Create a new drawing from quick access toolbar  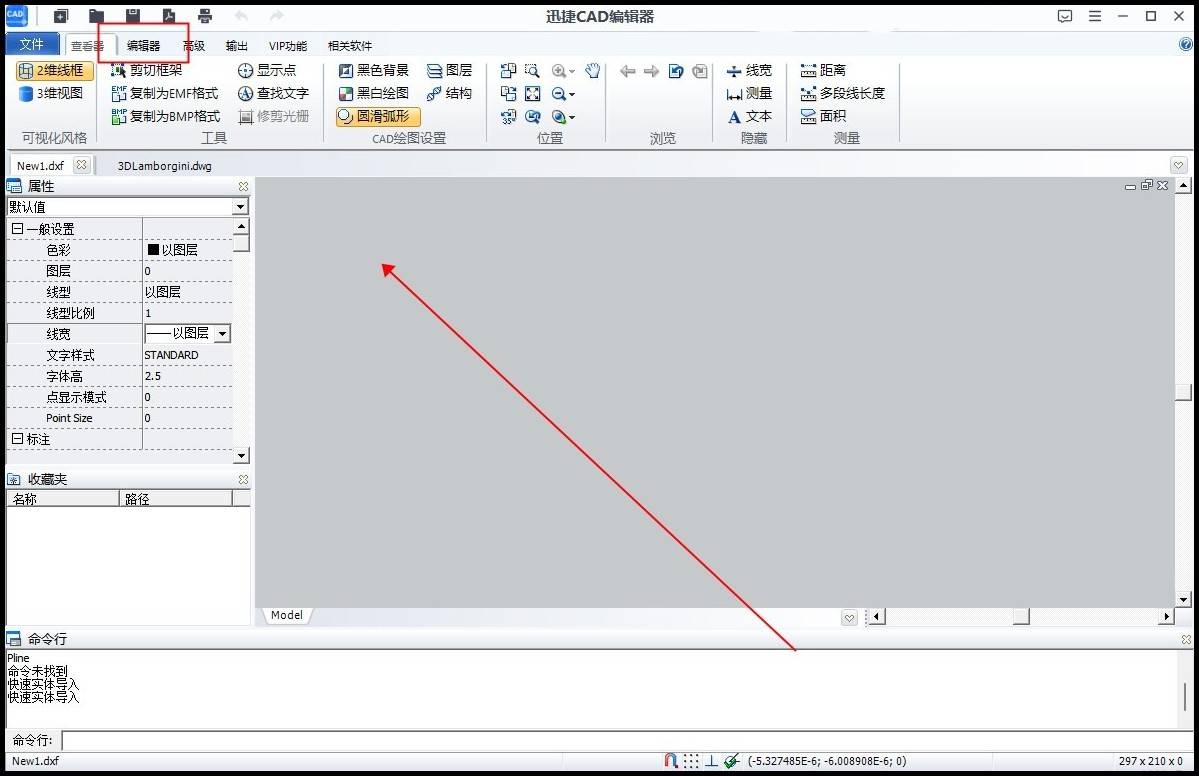pyautogui.click(x=61, y=16)
